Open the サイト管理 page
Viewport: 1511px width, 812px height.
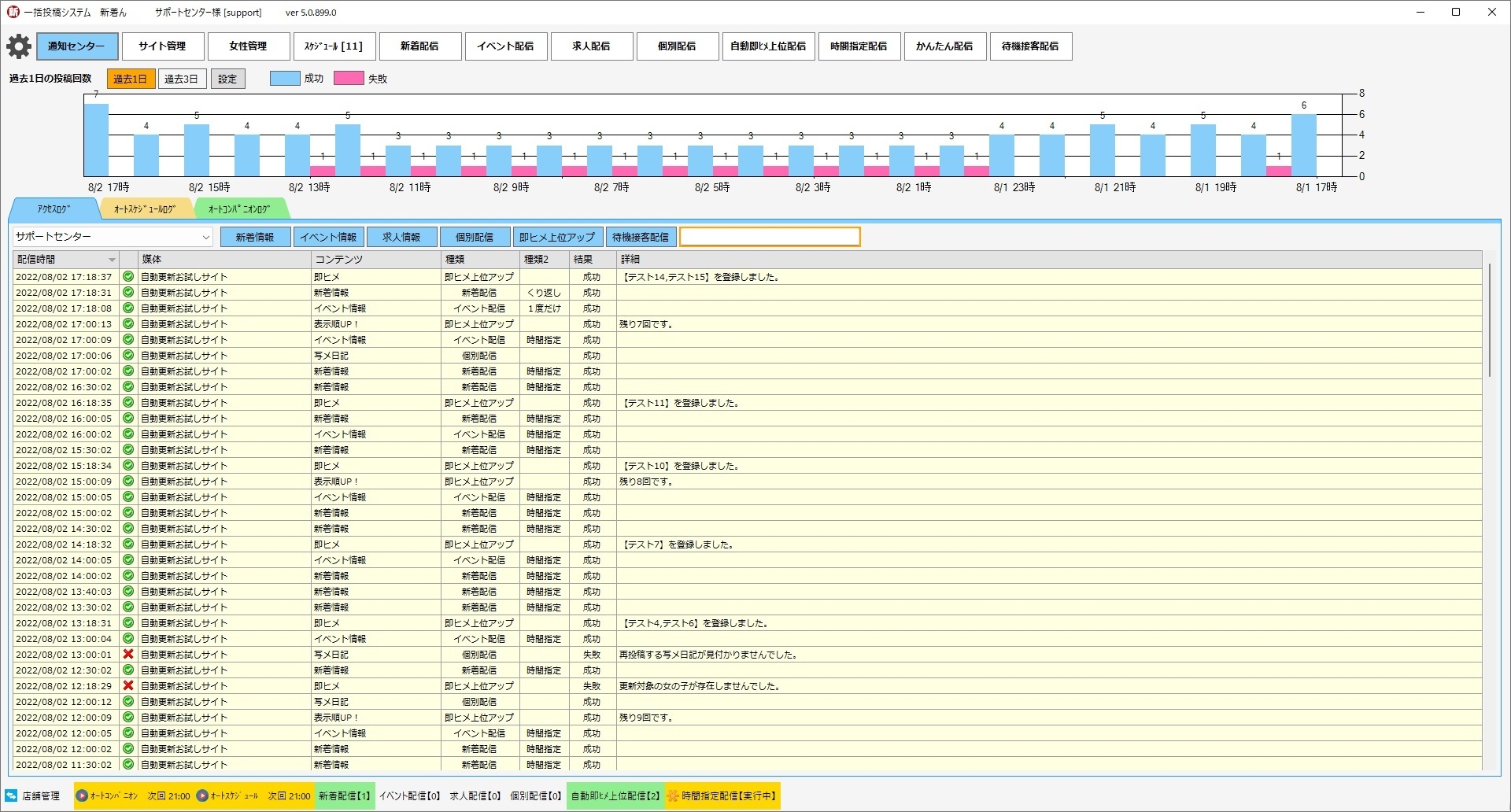tap(162, 46)
